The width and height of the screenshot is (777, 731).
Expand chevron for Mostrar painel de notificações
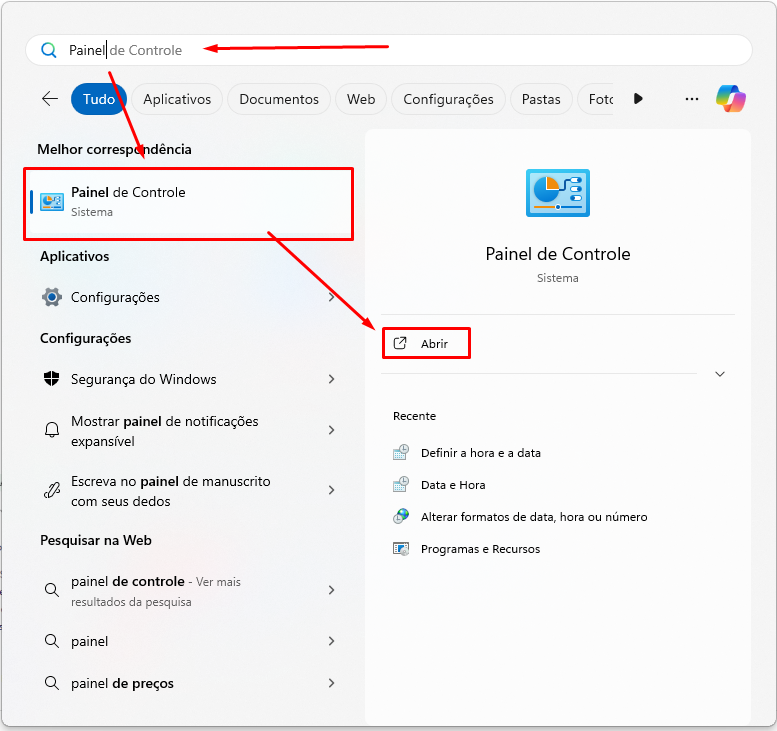332,430
